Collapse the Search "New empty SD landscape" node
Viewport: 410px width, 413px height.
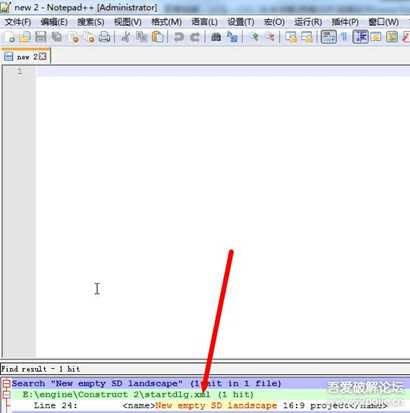[6, 384]
